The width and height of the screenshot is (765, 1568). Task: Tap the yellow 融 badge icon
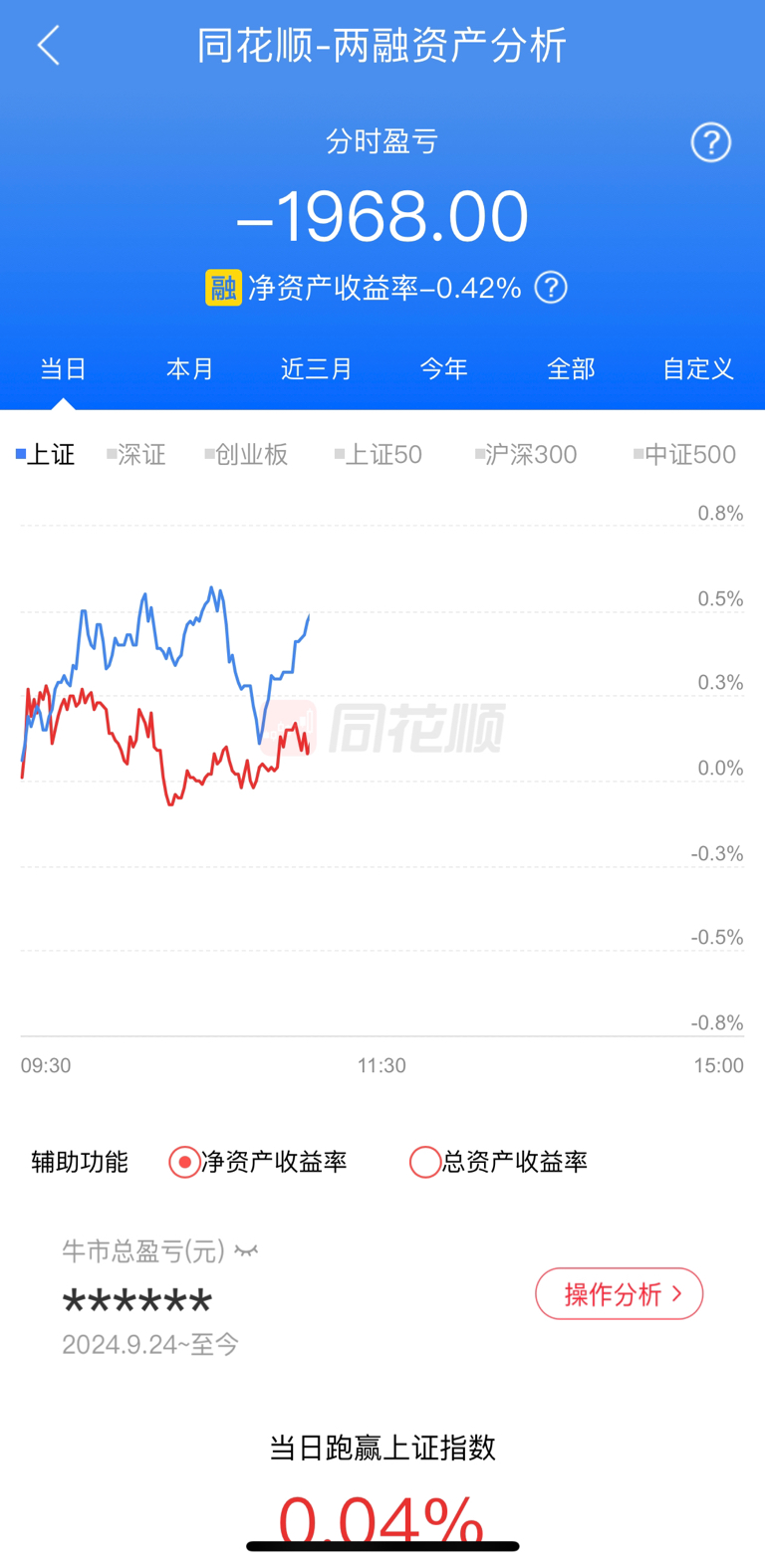click(x=223, y=288)
